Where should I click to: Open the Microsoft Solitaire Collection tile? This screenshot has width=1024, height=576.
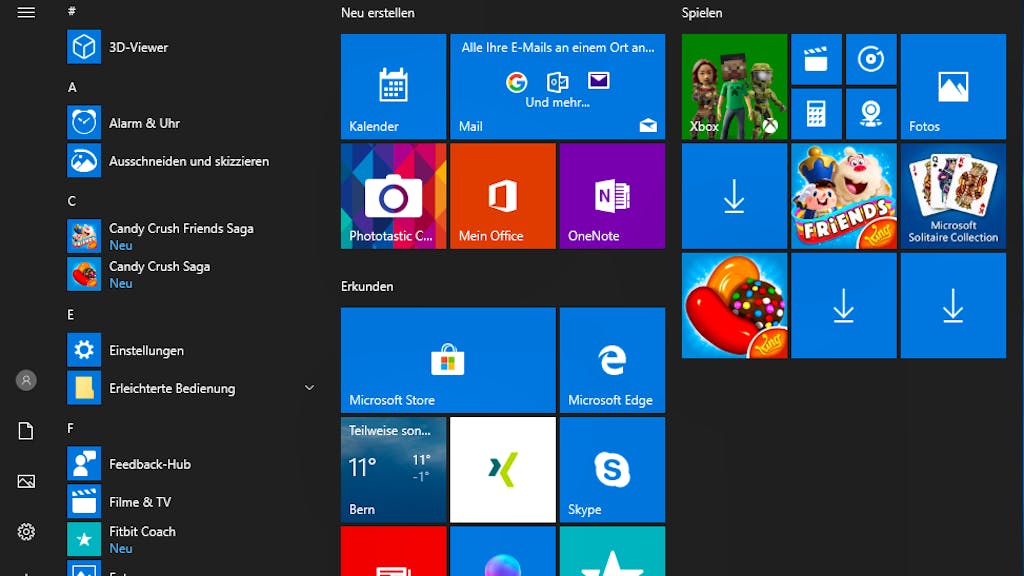(953, 196)
